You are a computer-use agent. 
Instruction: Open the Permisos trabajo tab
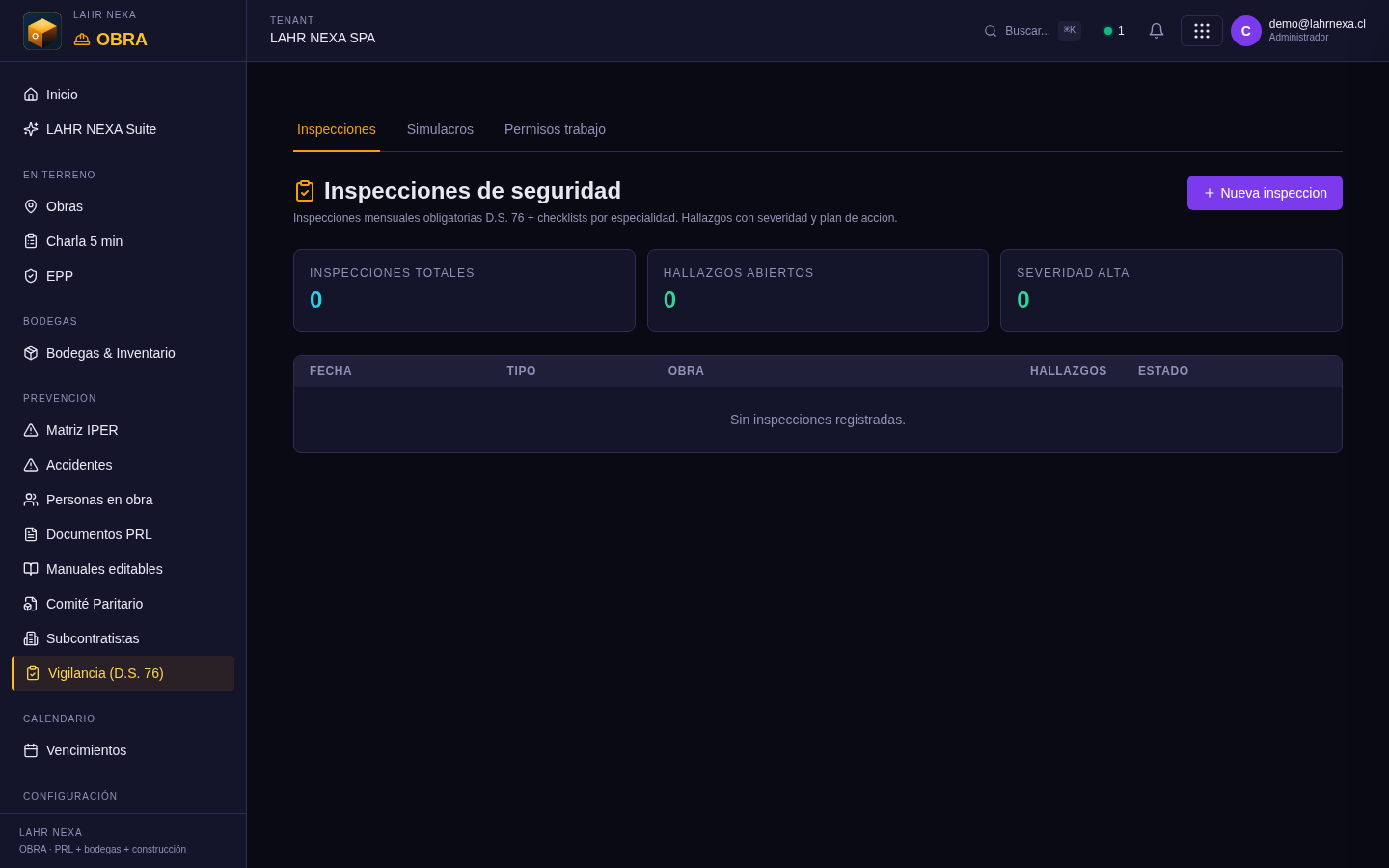tap(555, 129)
